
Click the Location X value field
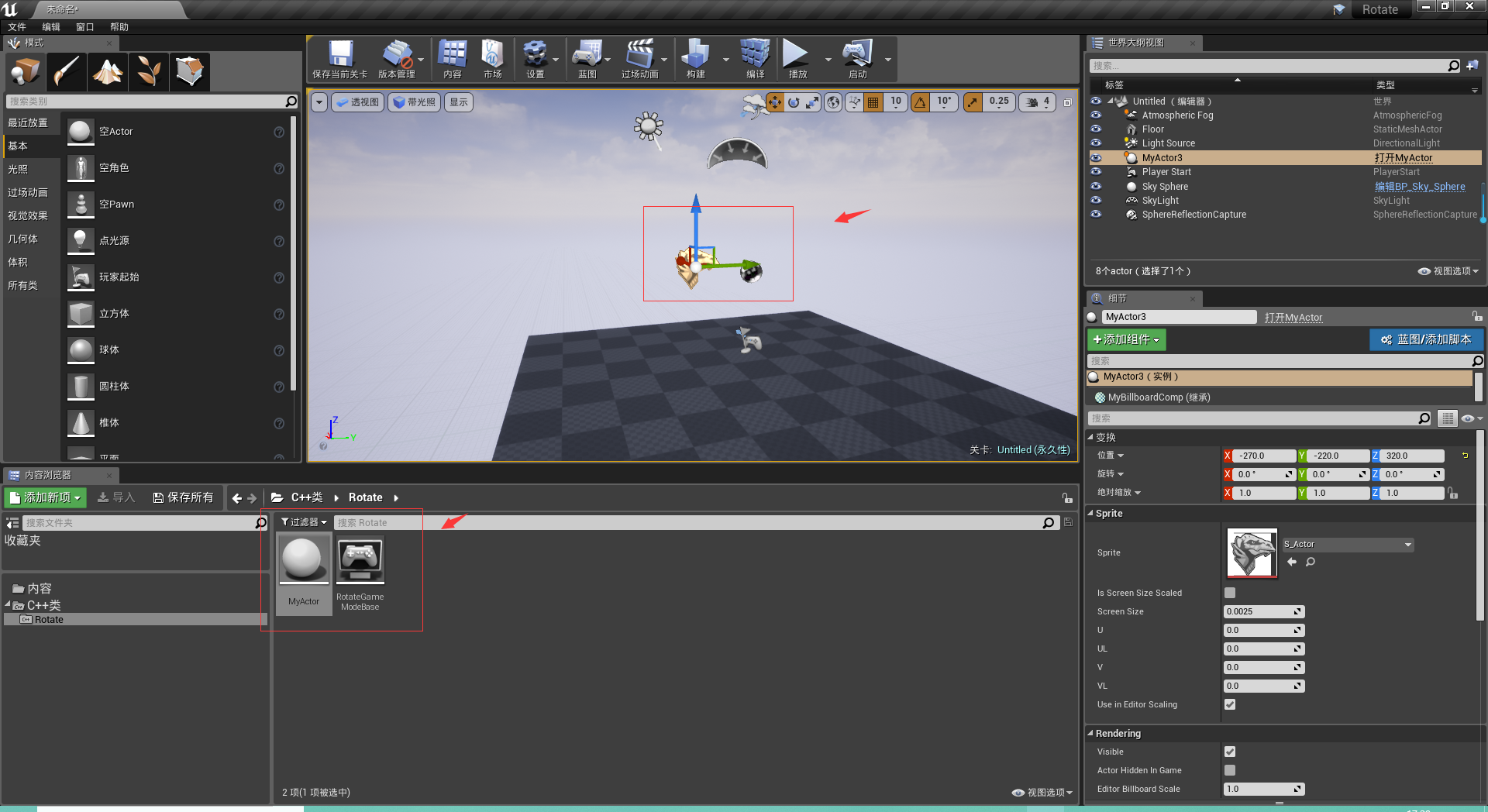[1263, 456]
